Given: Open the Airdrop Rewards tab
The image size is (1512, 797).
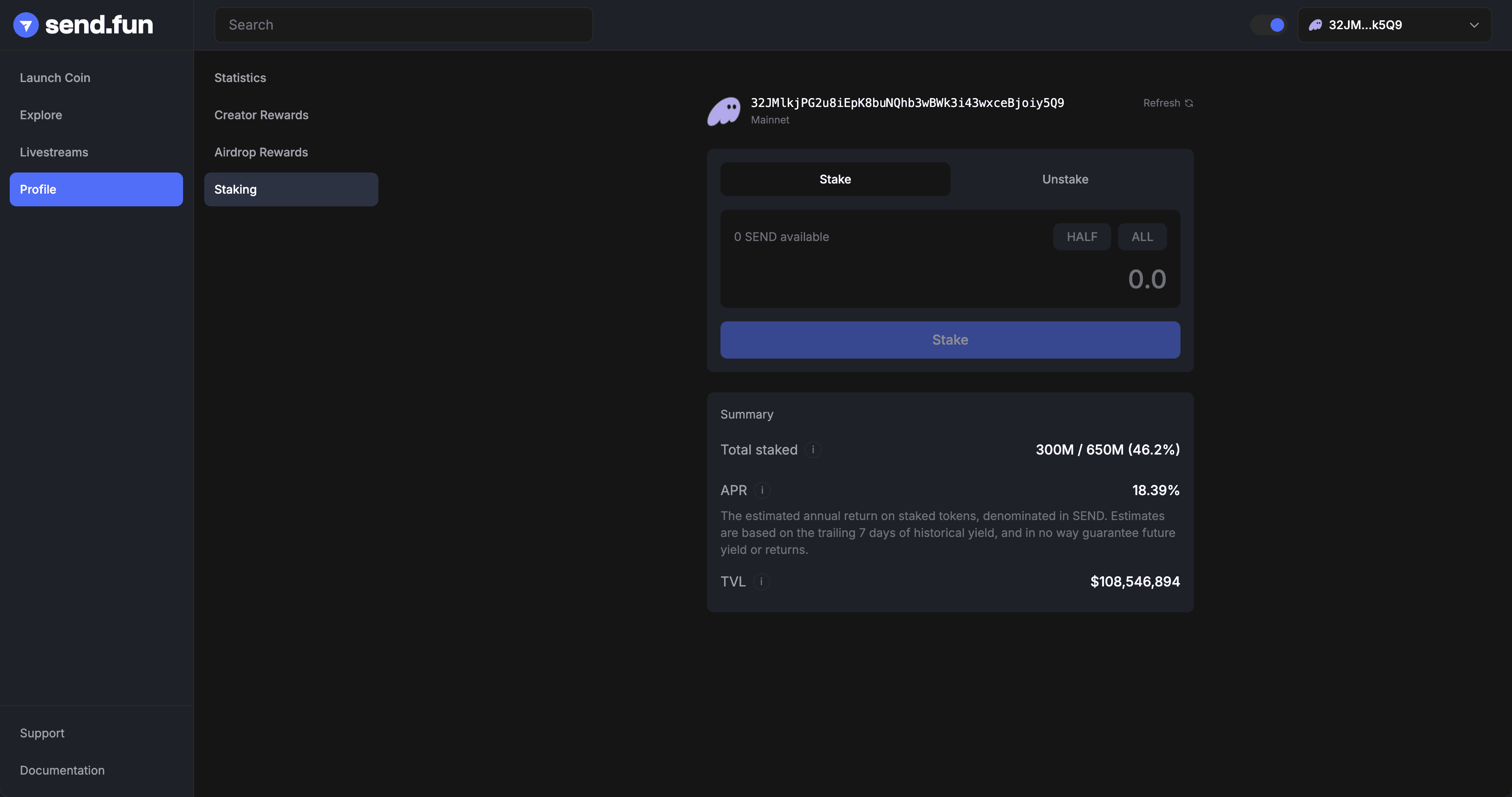Looking at the screenshot, I should 261,152.
